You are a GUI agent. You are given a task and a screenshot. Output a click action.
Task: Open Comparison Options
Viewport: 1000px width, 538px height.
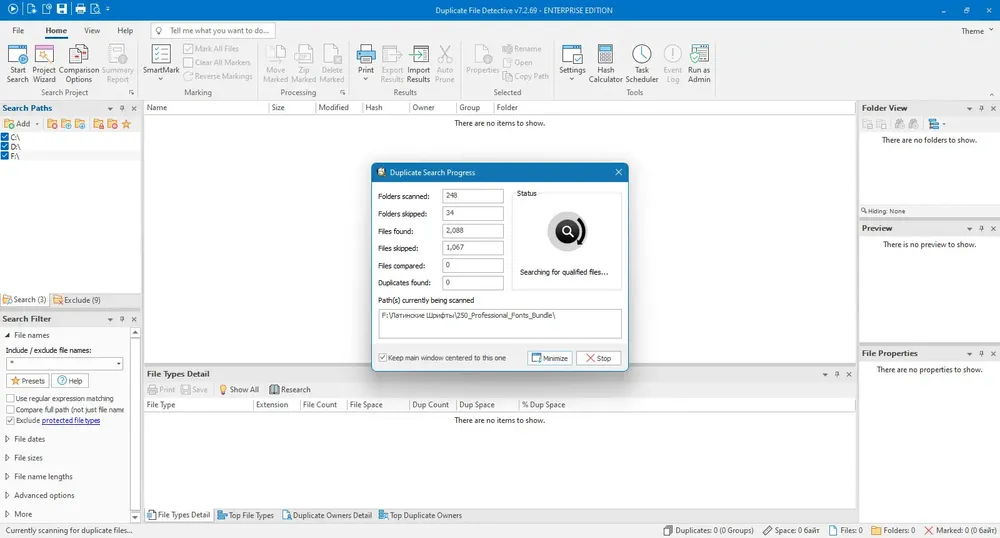(x=78, y=64)
